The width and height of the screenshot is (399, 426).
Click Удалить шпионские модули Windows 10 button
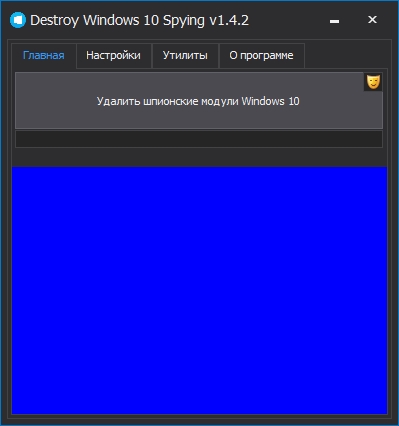coord(199,101)
